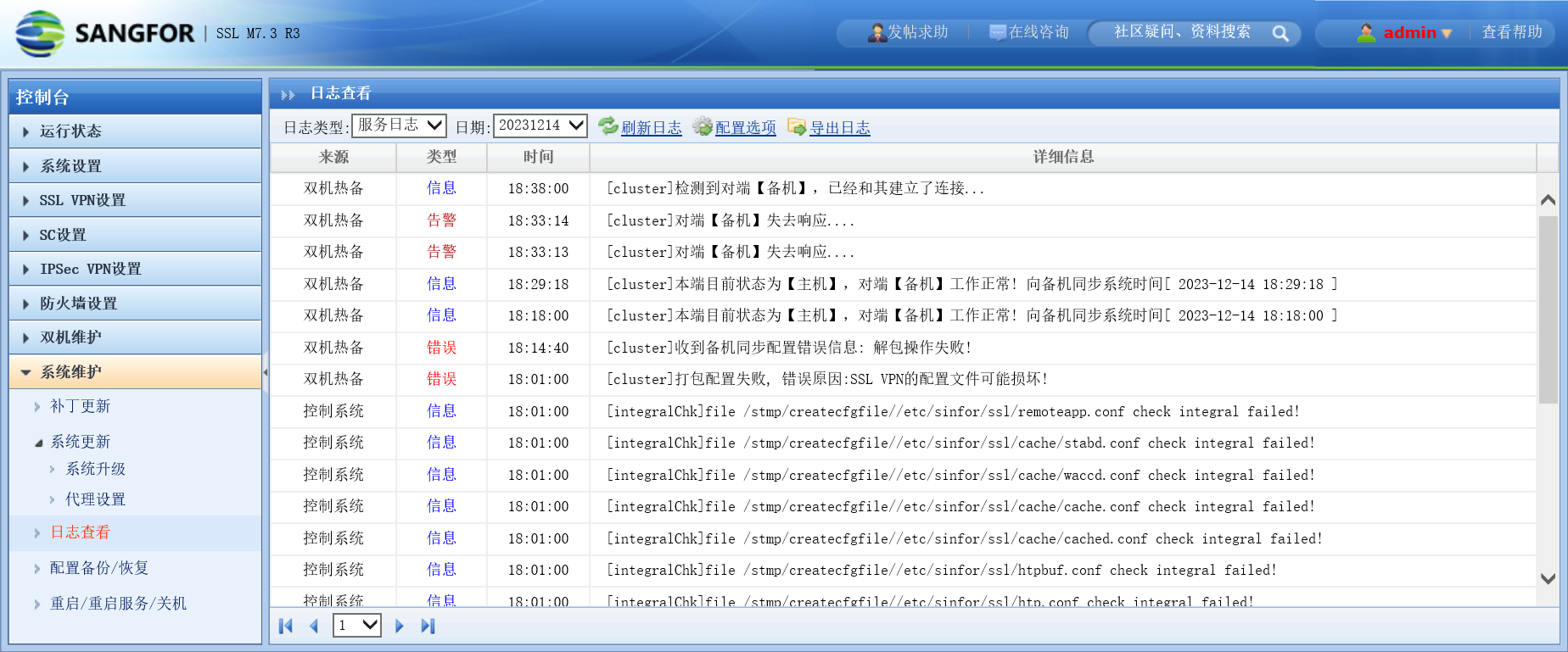This screenshot has height=652, width=1568.
Task: Open the 在线咨询 online consultation
Action: coord(1028,32)
